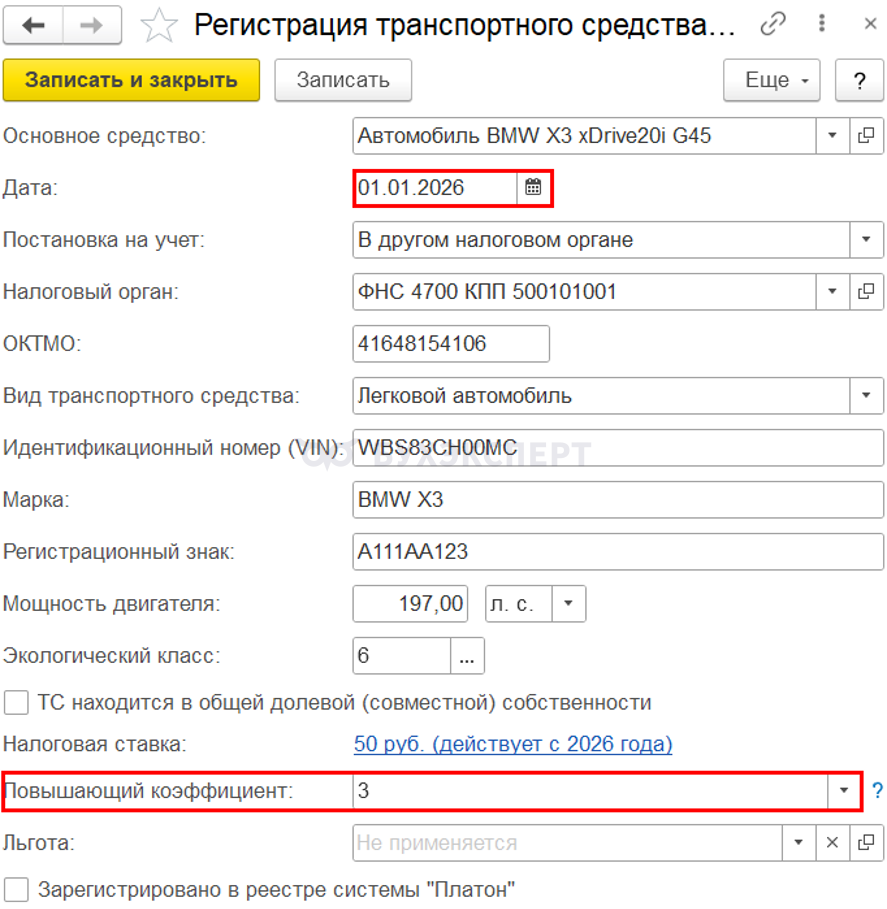This screenshot has width=887, height=909.
Task: Click Вид транспортного средства field Легковой автомобиль
Action: pos(601,395)
